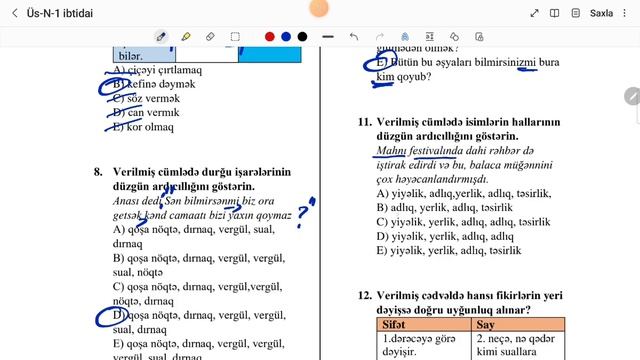The width and height of the screenshot is (640, 360).
Task: Tap option "E) Bütün bu əşyaları bilmirsinizmi bura"
Action: [x=468, y=62]
